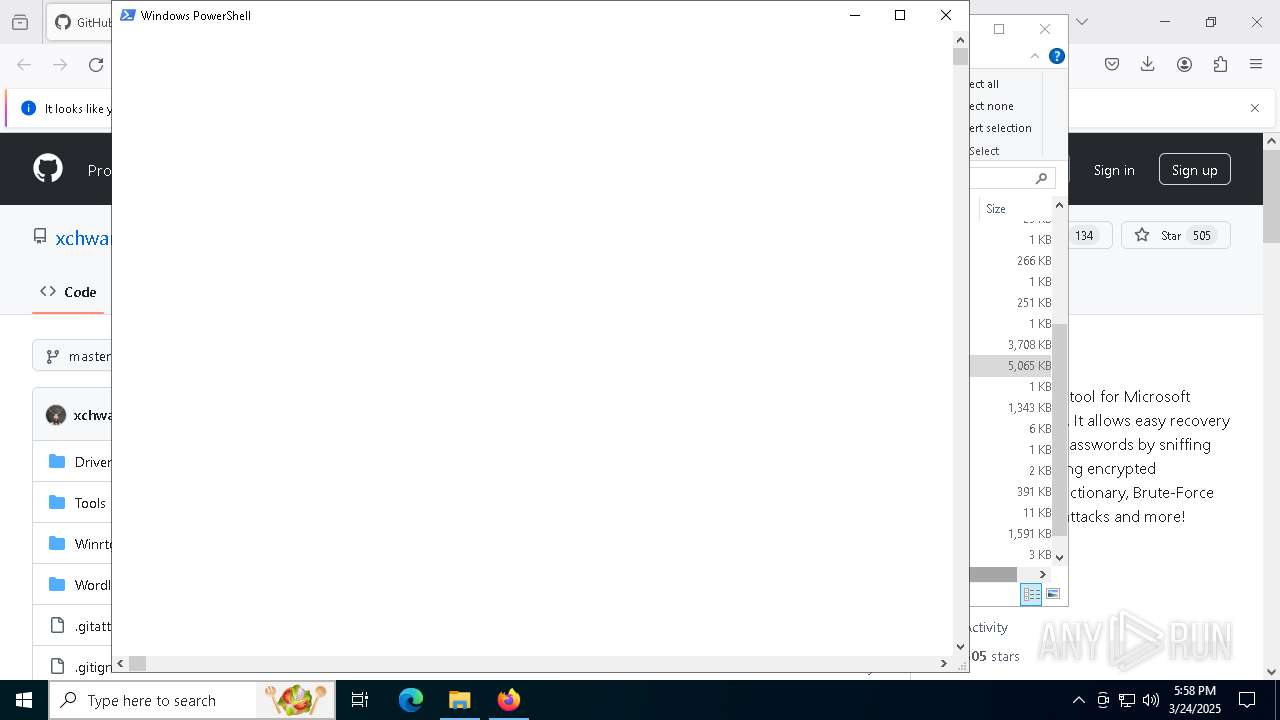
Task: Select the 5,065 KB file row
Action: pyautogui.click(x=1011, y=366)
